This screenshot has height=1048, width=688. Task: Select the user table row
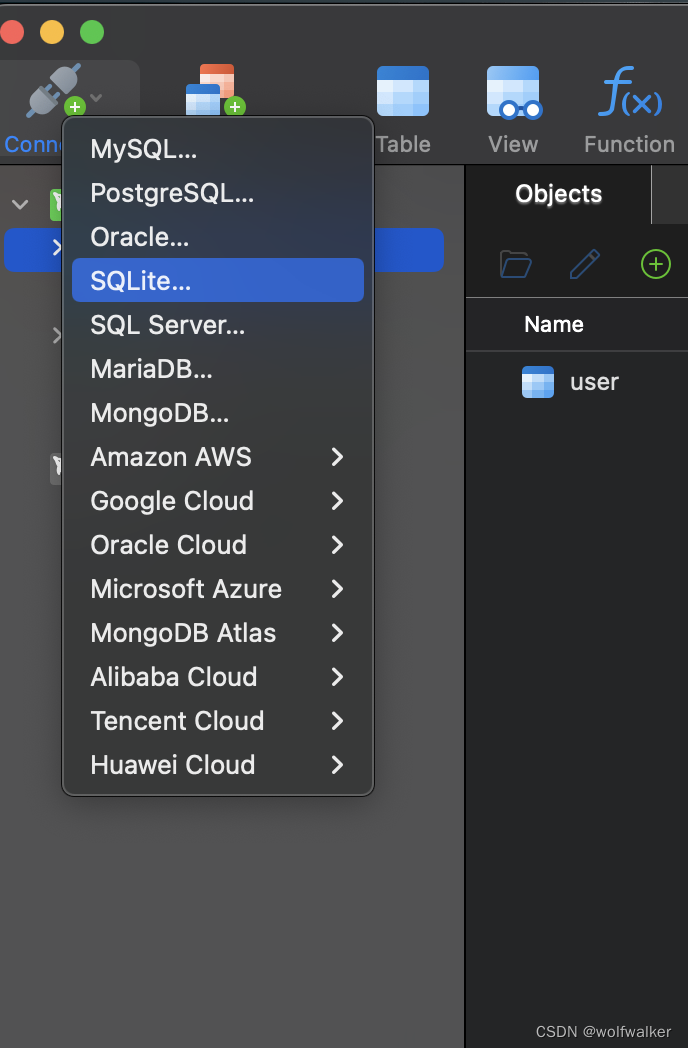click(577, 382)
